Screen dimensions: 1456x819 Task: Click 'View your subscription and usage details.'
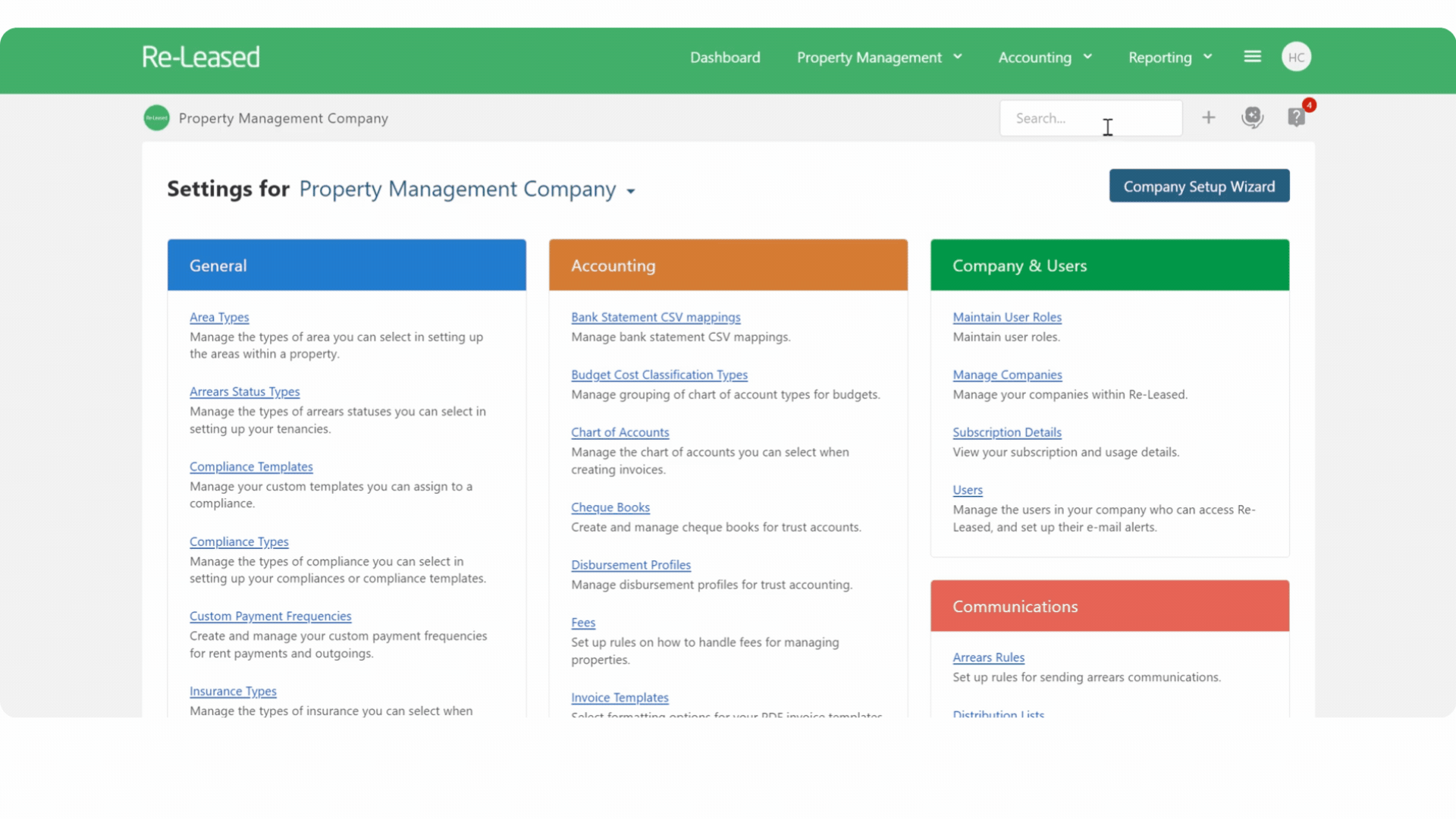click(x=1065, y=452)
